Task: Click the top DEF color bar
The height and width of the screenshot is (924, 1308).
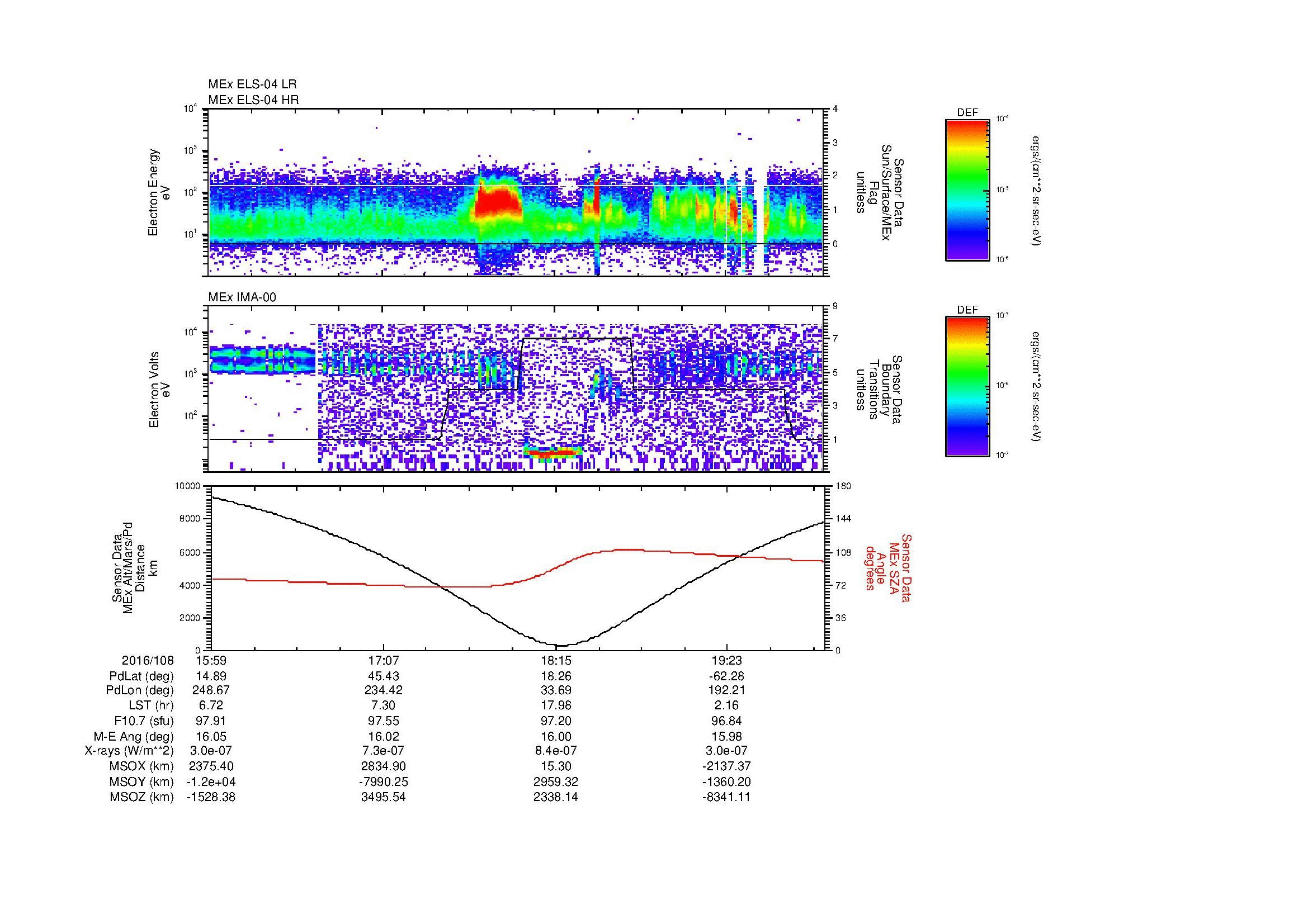Action: [x=967, y=189]
